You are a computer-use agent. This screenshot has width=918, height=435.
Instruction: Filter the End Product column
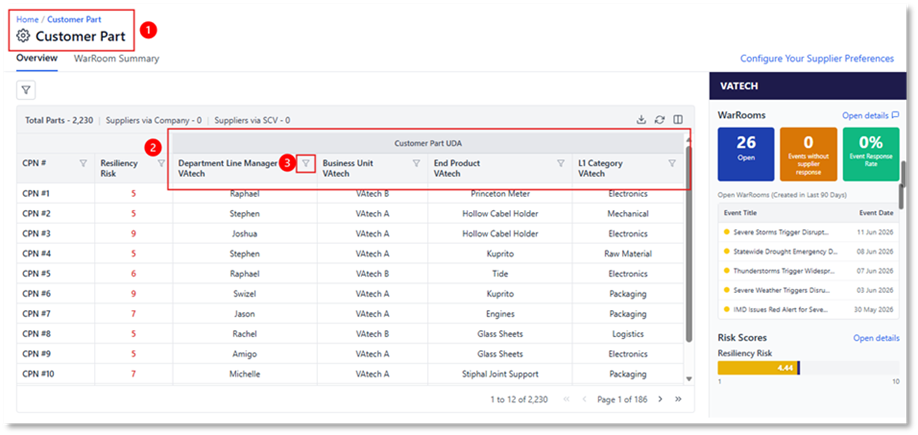[561, 163]
